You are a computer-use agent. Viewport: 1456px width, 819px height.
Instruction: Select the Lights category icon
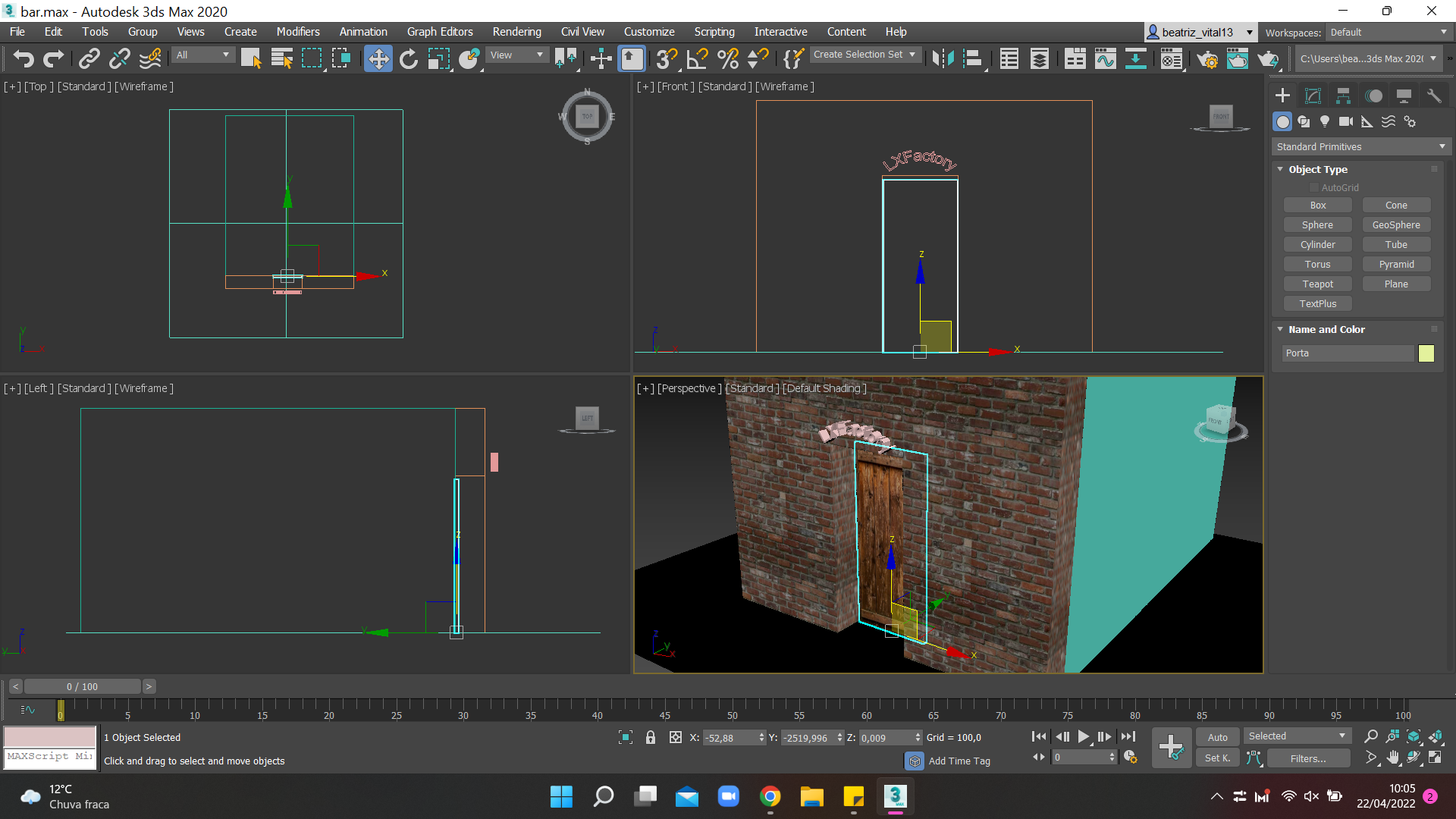1325,121
